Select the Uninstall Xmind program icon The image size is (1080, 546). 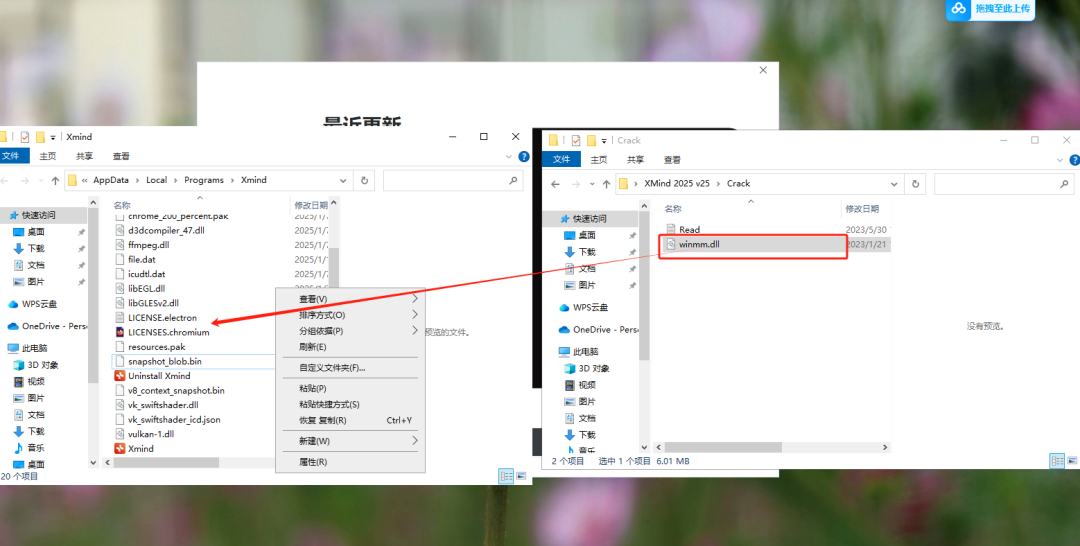(120, 376)
